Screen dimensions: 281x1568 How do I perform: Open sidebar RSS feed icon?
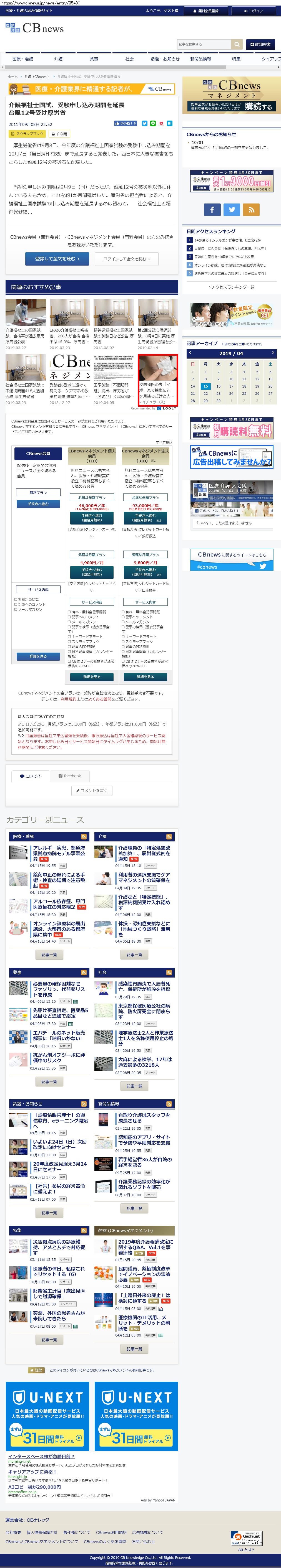click(x=251, y=209)
